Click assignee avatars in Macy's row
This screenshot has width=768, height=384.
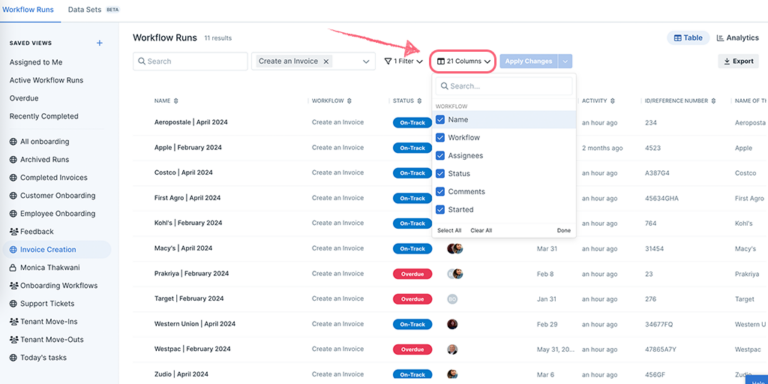[455, 248]
